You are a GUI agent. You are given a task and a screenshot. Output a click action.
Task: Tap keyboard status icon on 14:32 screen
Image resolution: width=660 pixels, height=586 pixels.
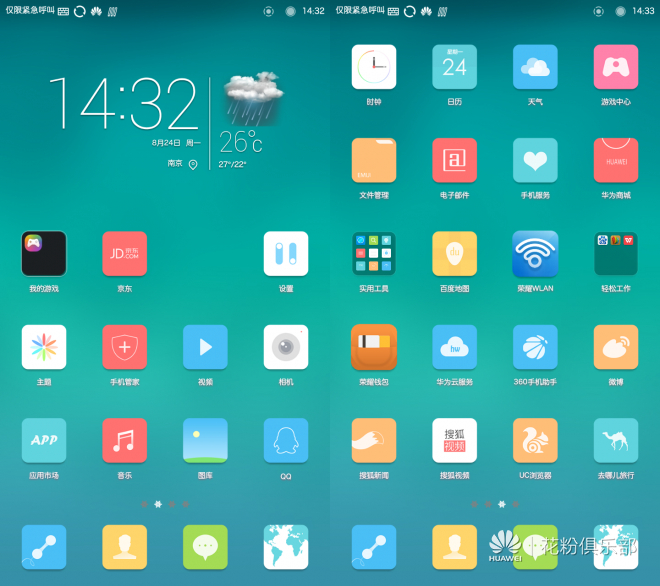(x=63, y=11)
